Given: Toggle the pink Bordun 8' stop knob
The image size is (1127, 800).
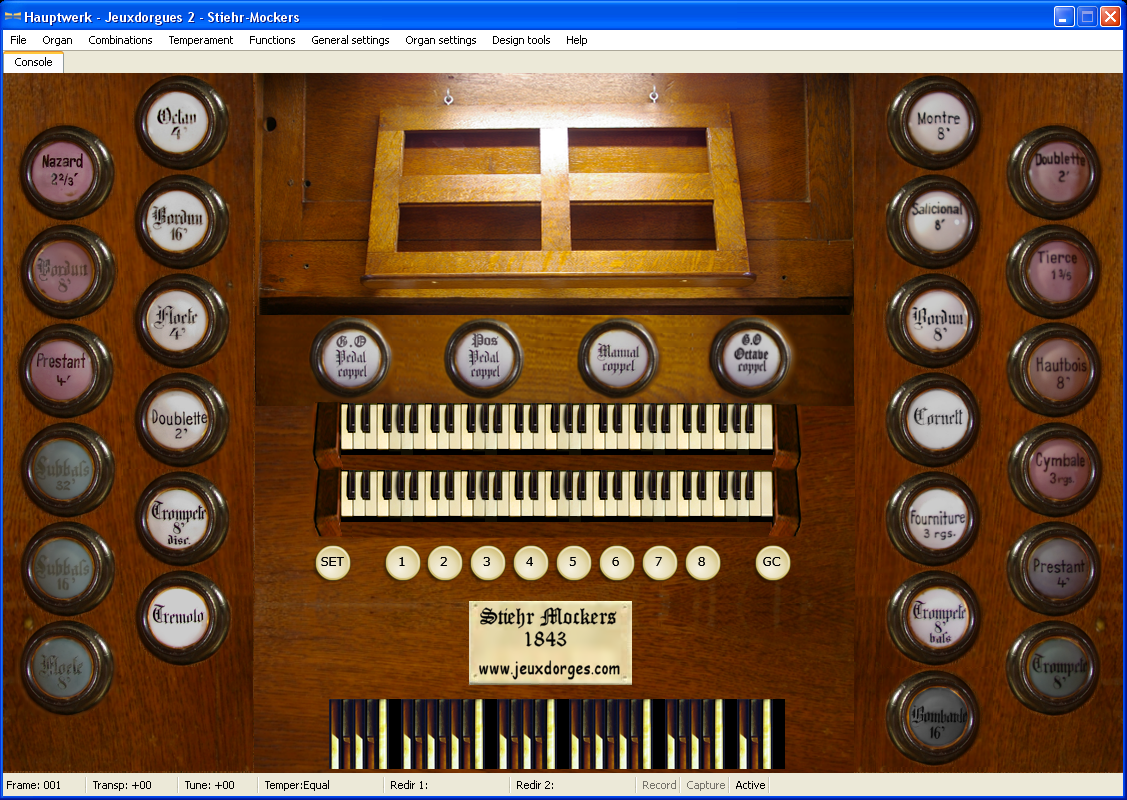Looking at the screenshot, I should pyautogui.click(x=66, y=271).
